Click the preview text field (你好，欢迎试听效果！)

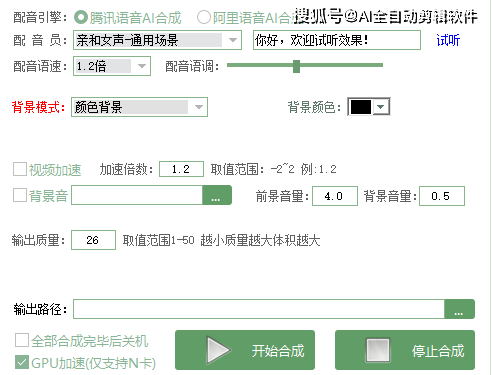[x=337, y=40]
